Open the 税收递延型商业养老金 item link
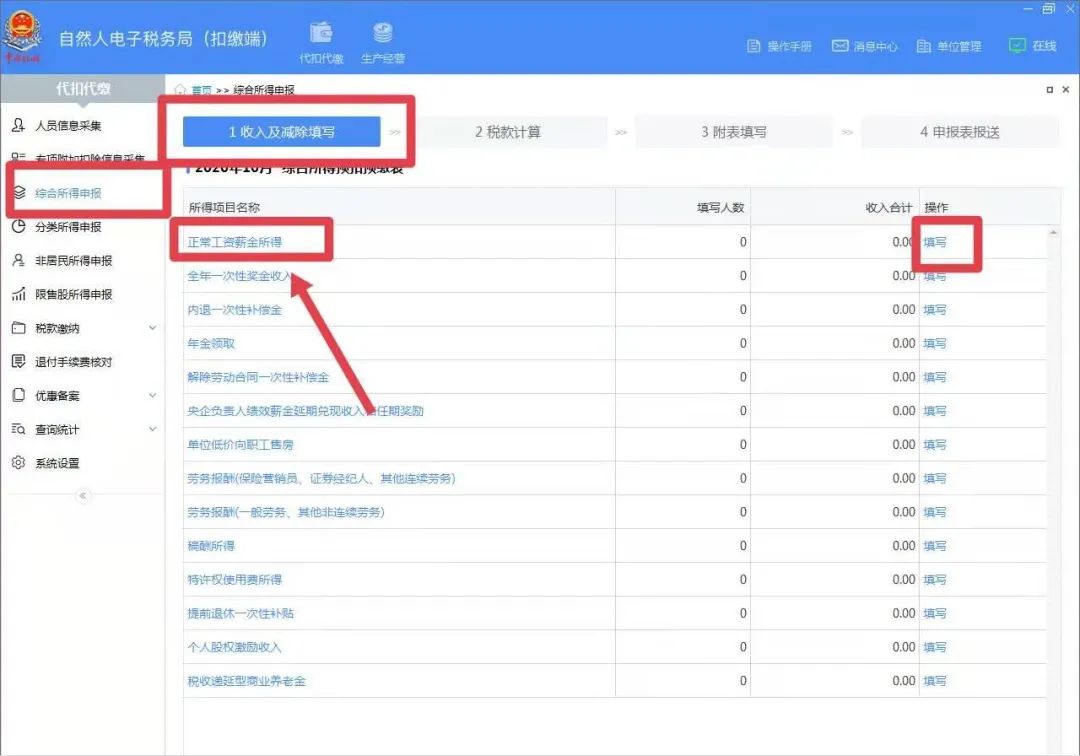Viewport: 1080px width, 756px height. (x=247, y=680)
